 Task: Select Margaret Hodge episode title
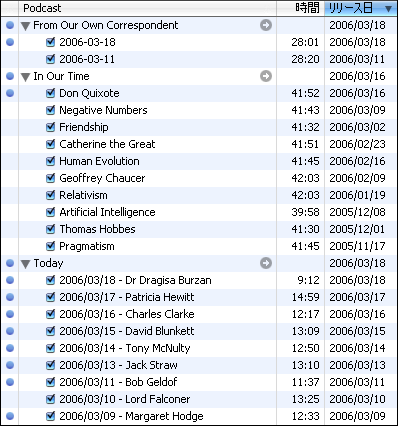pyautogui.click(x=131, y=416)
